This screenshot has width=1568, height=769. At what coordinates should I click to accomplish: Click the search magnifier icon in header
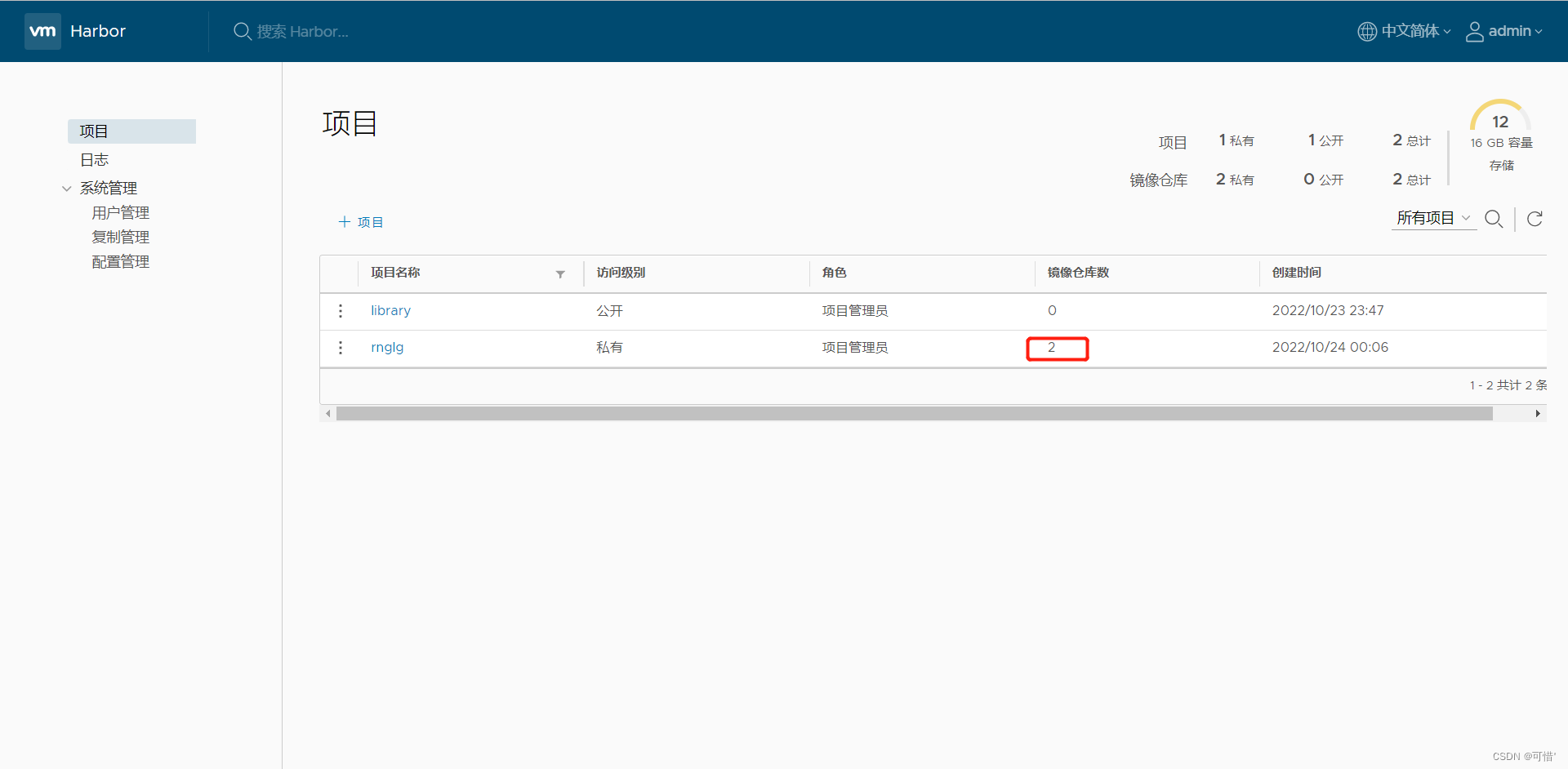[x=242, y=31]
